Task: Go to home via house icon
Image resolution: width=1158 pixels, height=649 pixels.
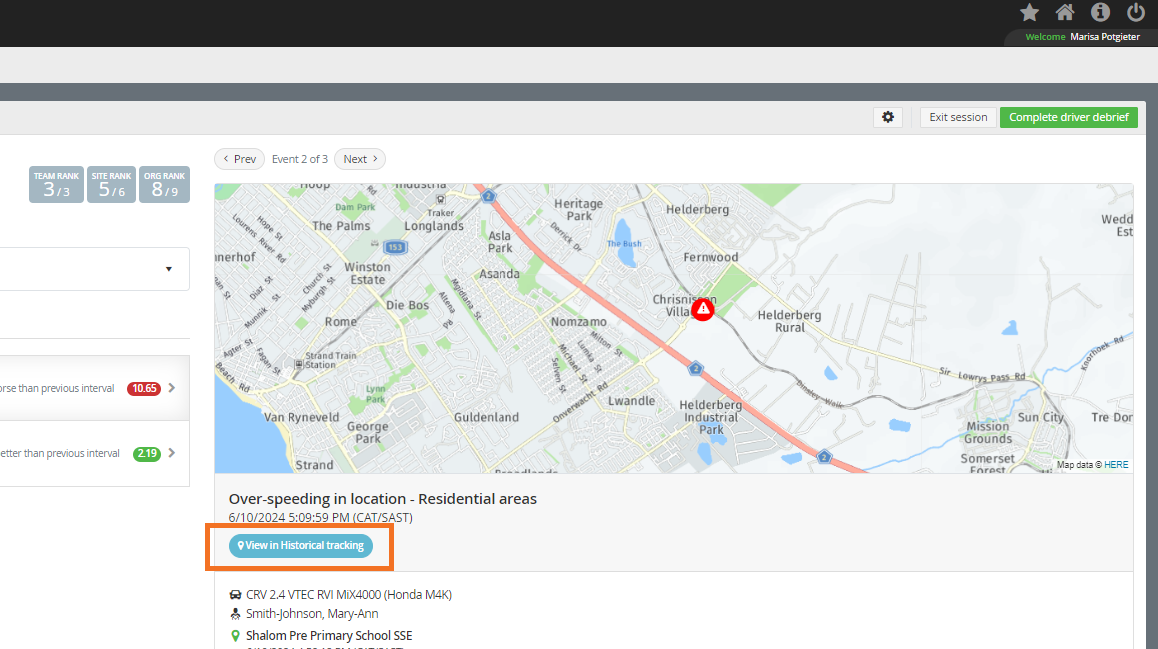Action: click(1065, 13)
